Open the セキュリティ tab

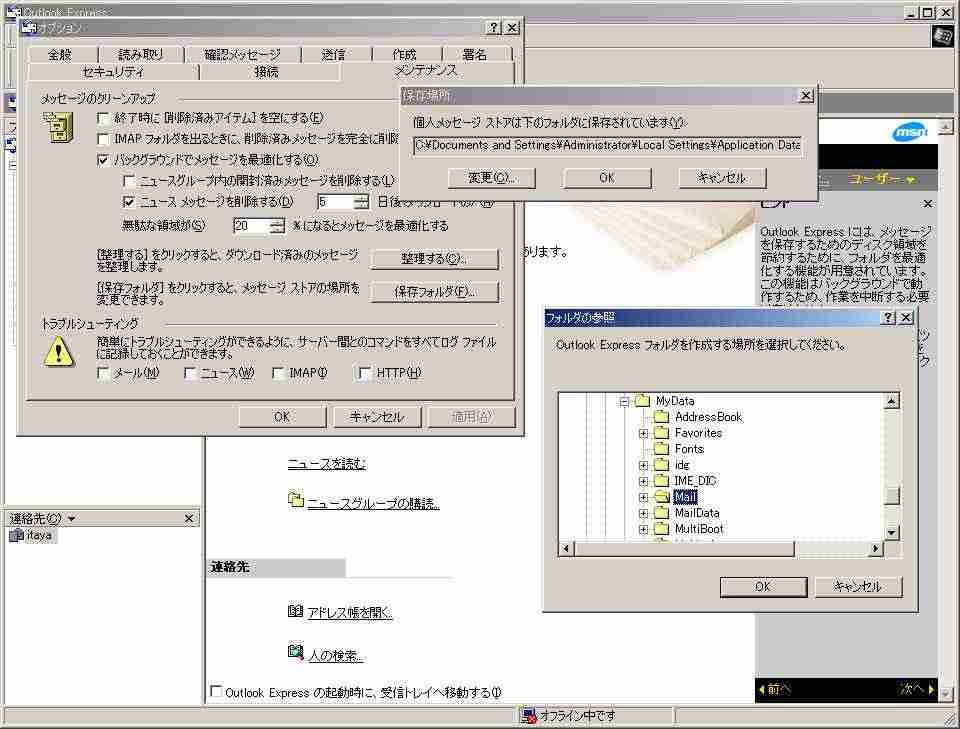coord(113,72)
